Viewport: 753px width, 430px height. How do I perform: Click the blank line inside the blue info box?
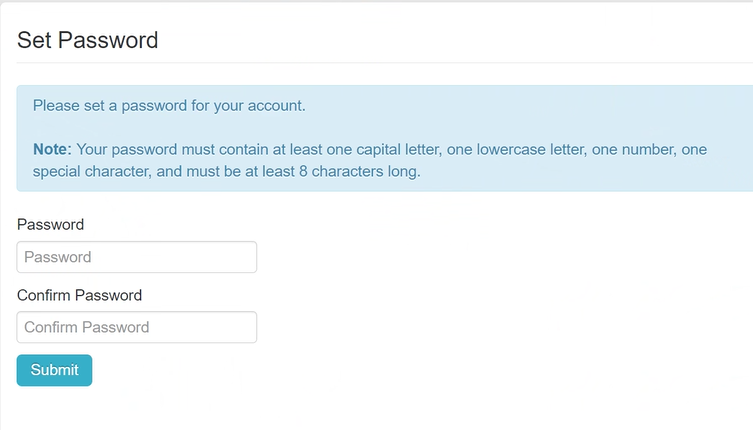(x=380, y=127)
